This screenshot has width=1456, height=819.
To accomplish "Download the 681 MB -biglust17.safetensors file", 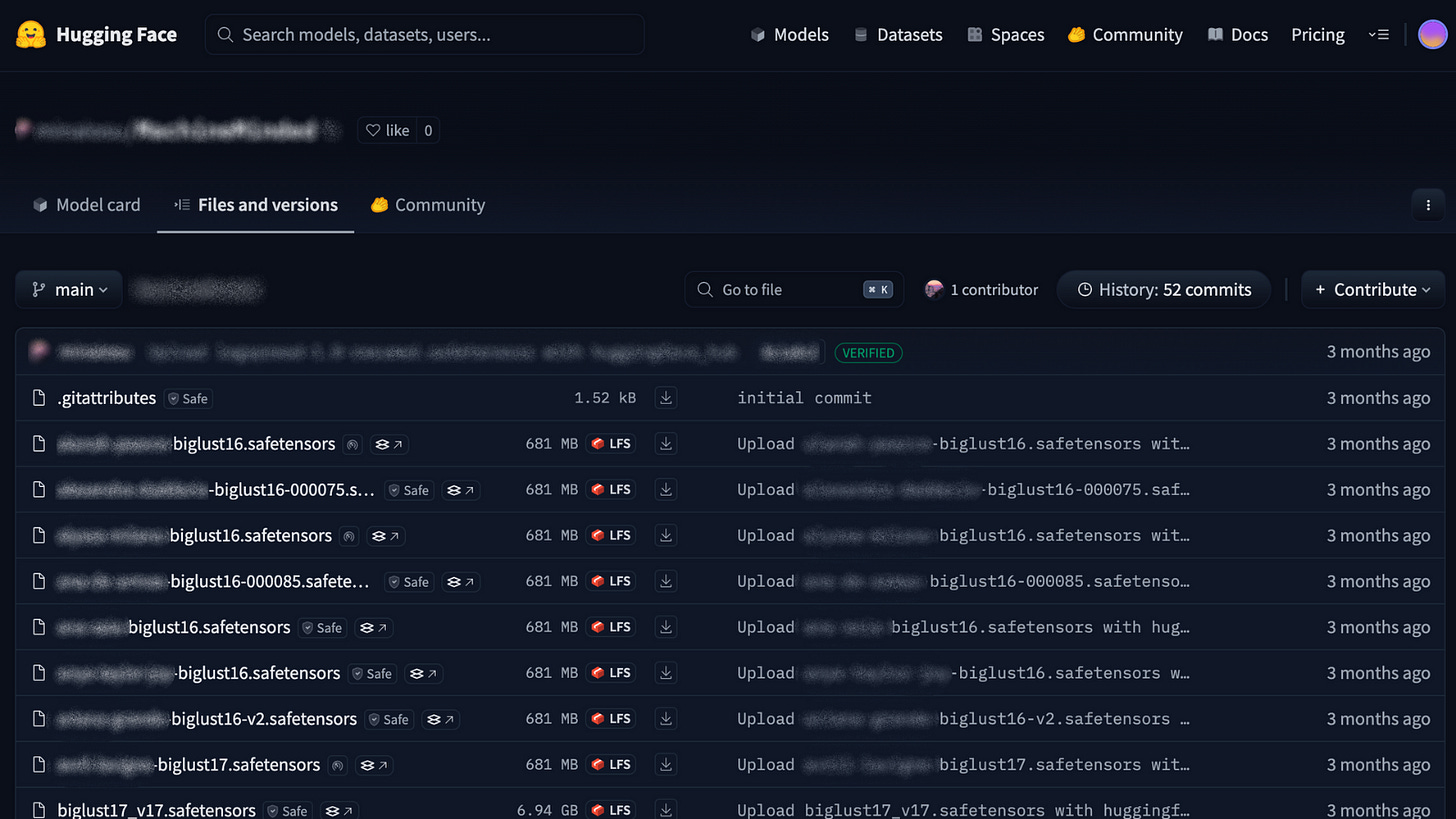I will (x=666, y=765).
